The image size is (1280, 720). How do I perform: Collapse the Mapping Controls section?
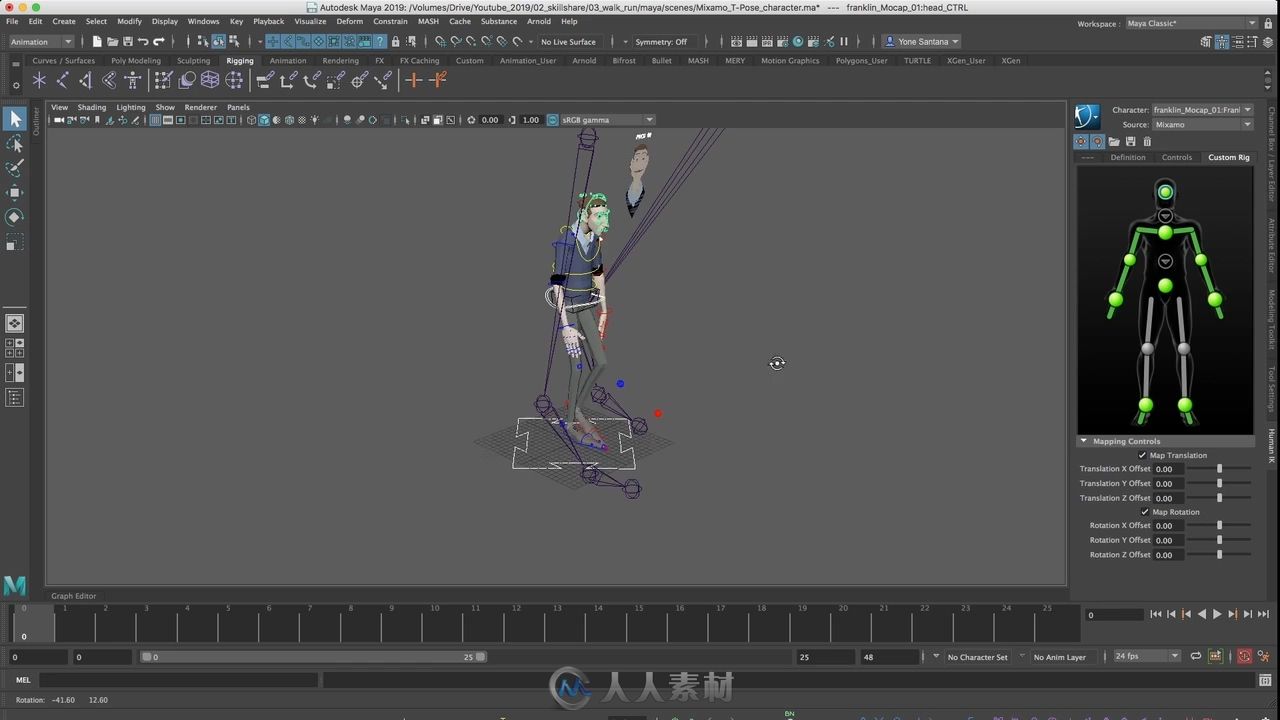pyautogui.click(x=1083, y=441)
